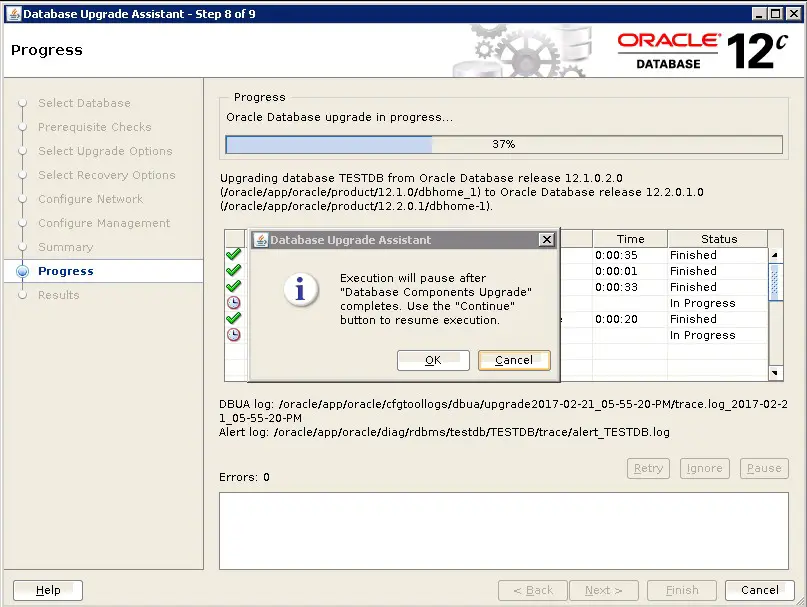Click the Errors: 0 label

(x=244, y=477)
